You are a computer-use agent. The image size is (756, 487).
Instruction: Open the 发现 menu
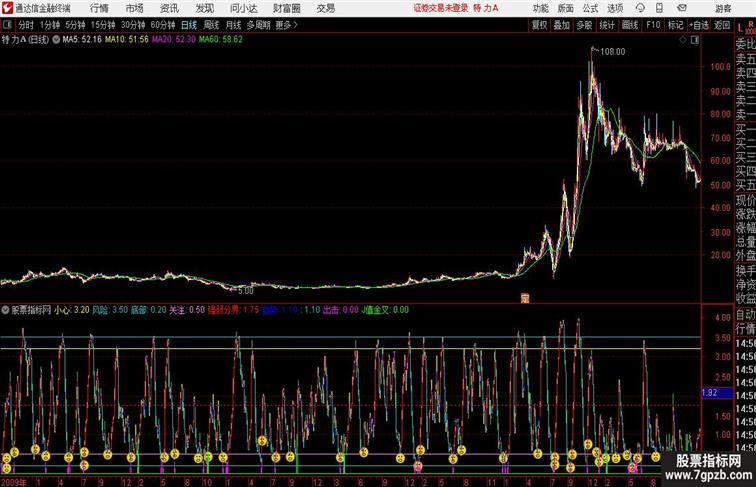pos(204,8)
